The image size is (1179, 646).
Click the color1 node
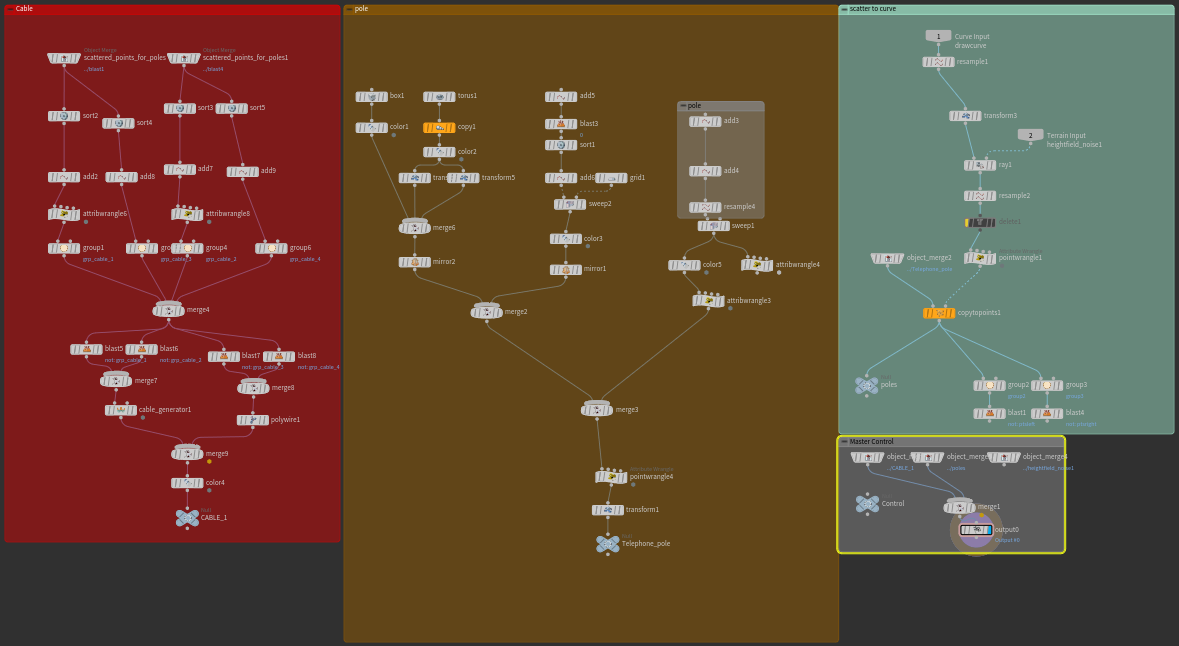(x=371, y=127)
